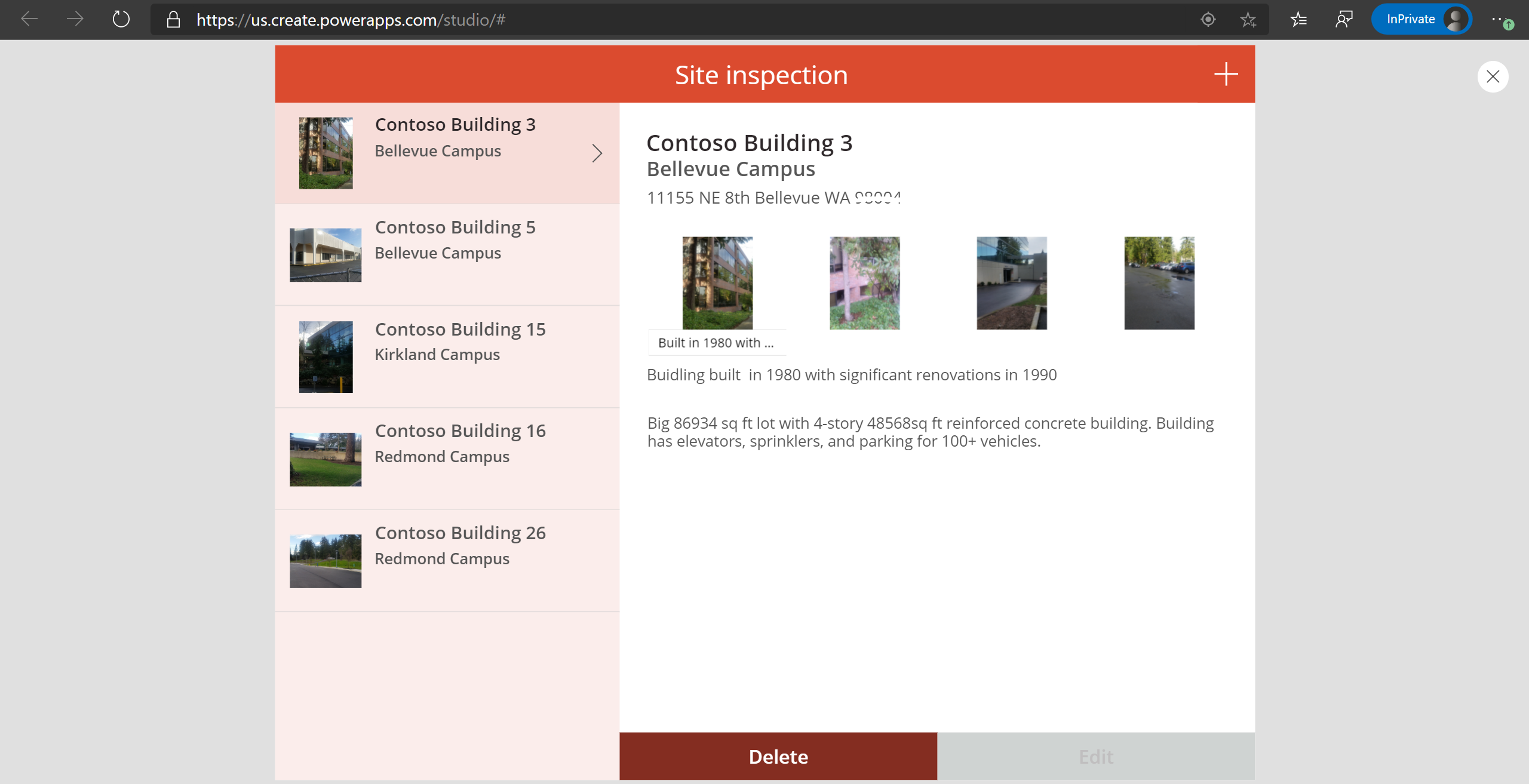
Task: Click Bellevue Campus label under Building 3
Action: click(438, 151)
